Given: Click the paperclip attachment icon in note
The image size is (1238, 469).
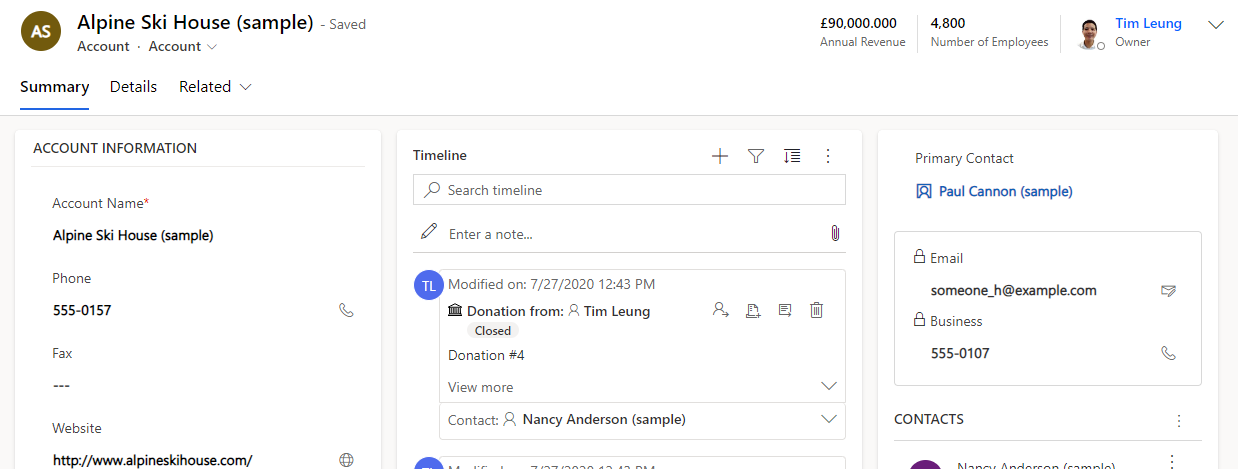Looking at the screenshot, I should point(835,233).
